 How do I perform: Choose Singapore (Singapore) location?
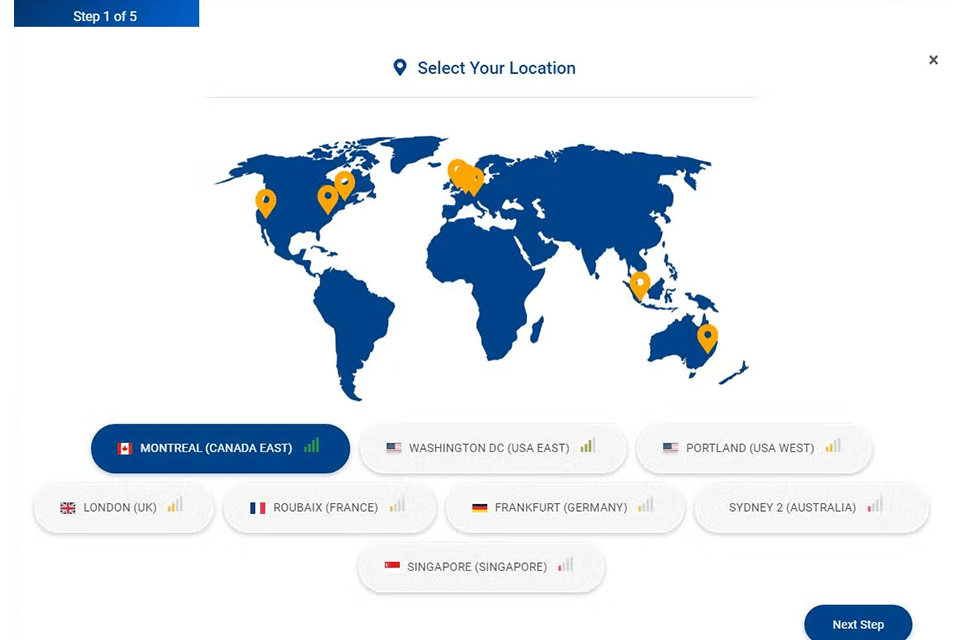click(482, 567)
